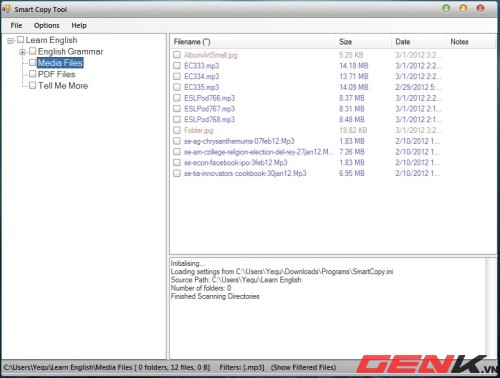Click the 19.82 KB size cell
Viewport: 500px width, 378px height.
click(x=353, y=130)
